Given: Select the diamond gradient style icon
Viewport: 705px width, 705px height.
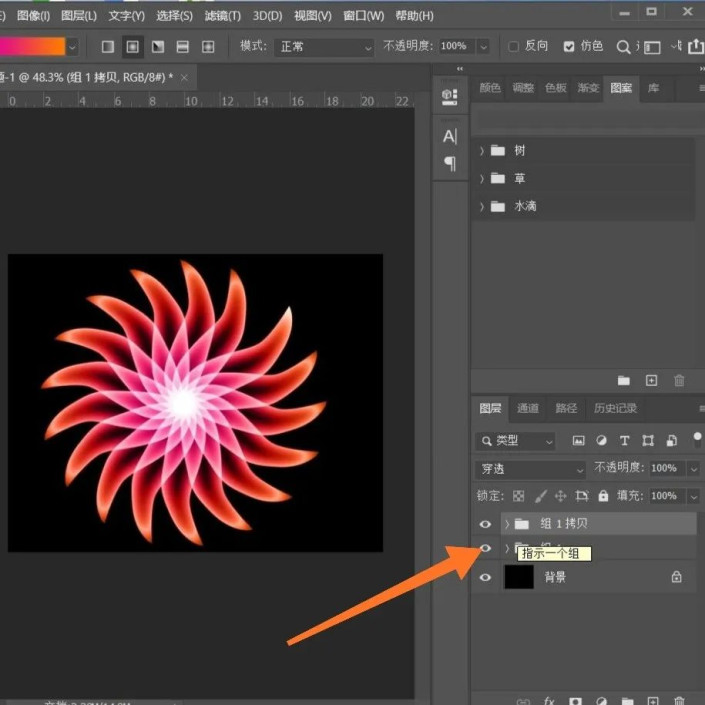Looking at the screenshot, I should 208,47.
